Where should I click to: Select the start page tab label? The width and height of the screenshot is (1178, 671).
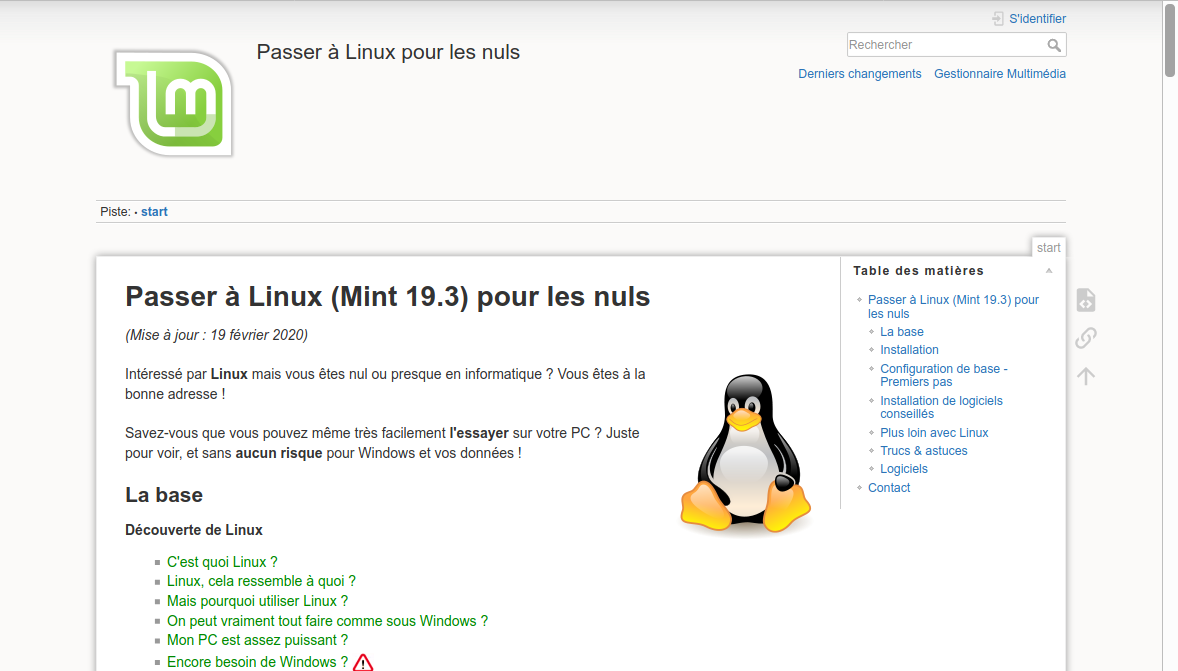pos(1048,248)
